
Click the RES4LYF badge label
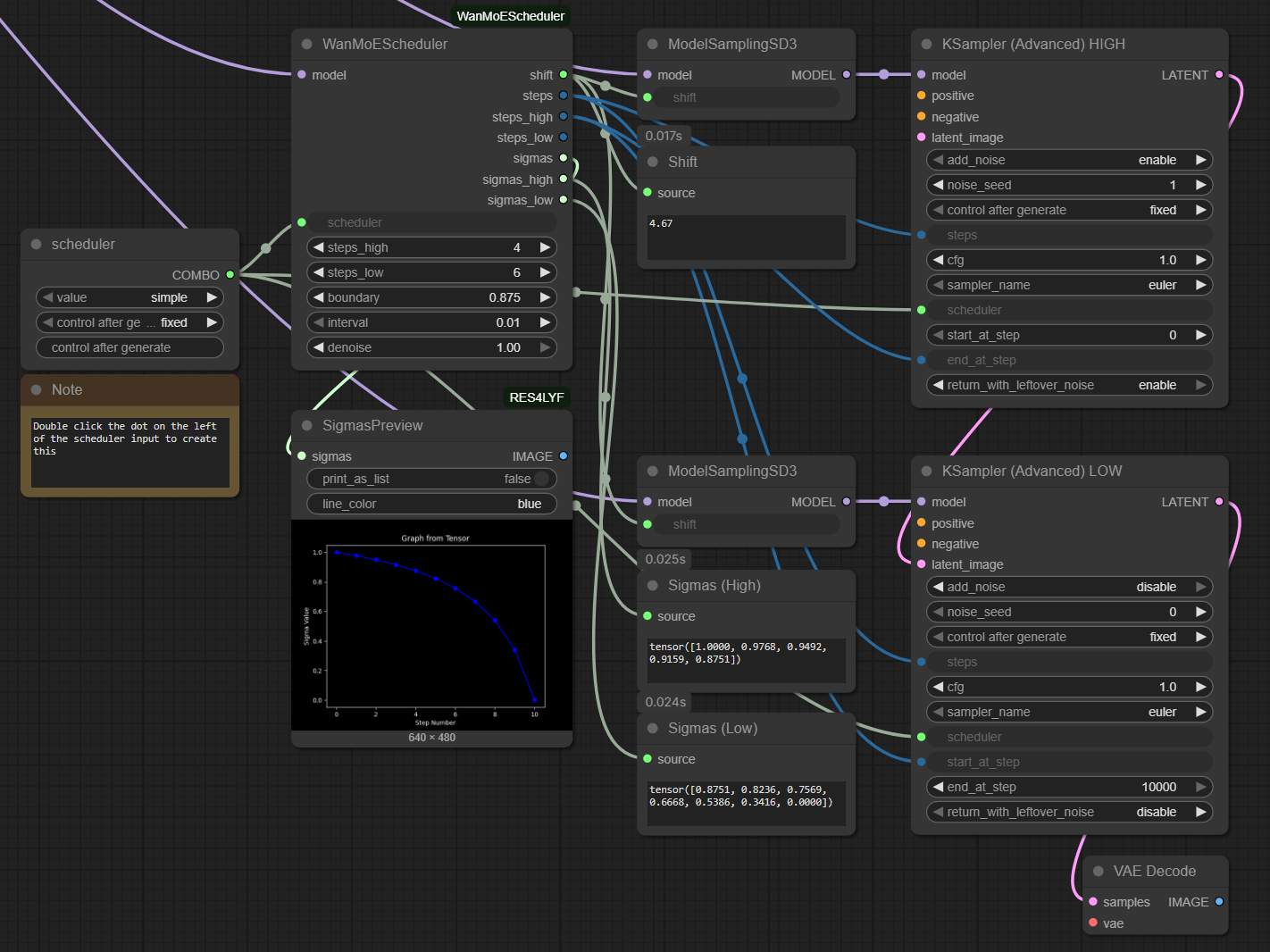click(x=537, y=397)
